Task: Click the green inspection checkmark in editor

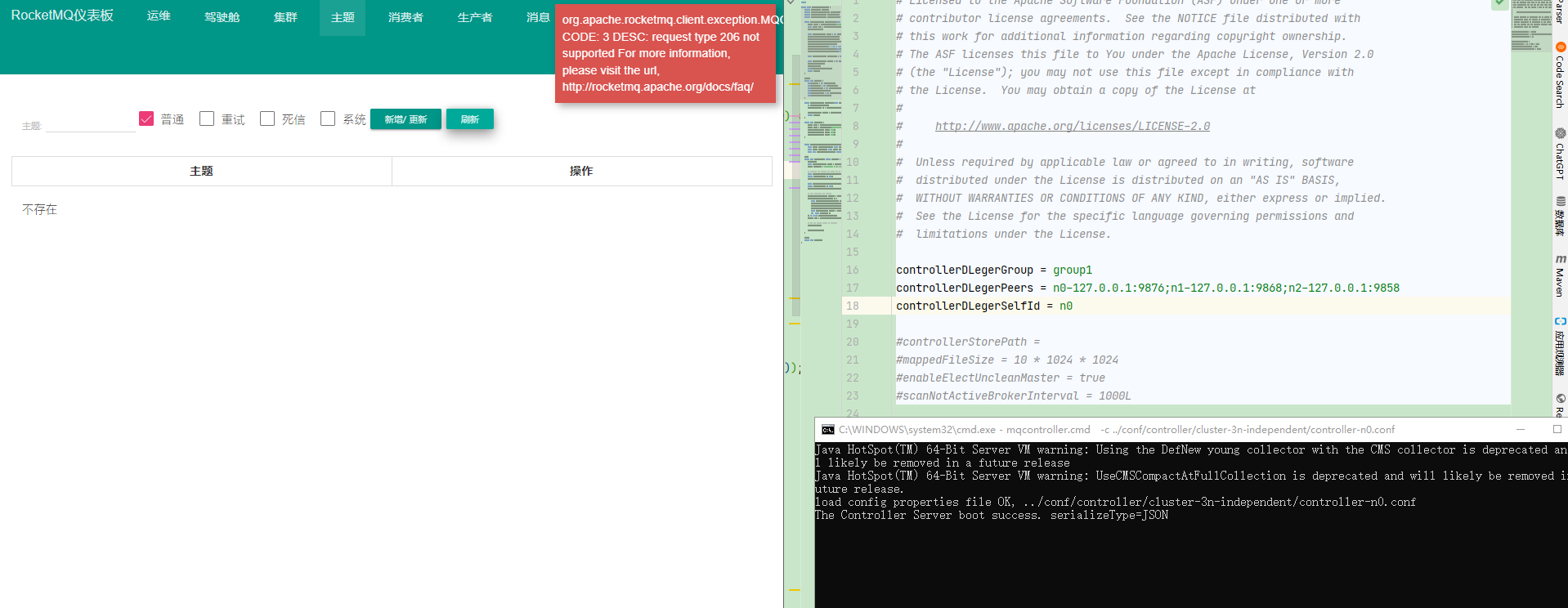Action: 1499,4
